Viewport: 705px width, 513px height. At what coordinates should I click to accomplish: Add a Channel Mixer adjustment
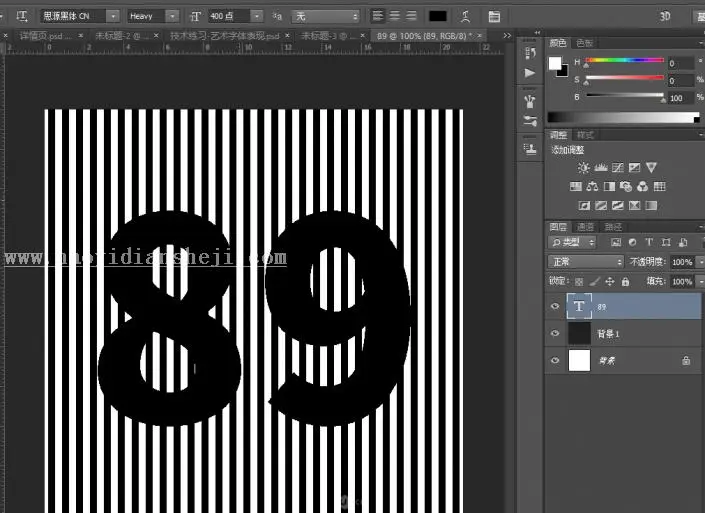point(643,187)
